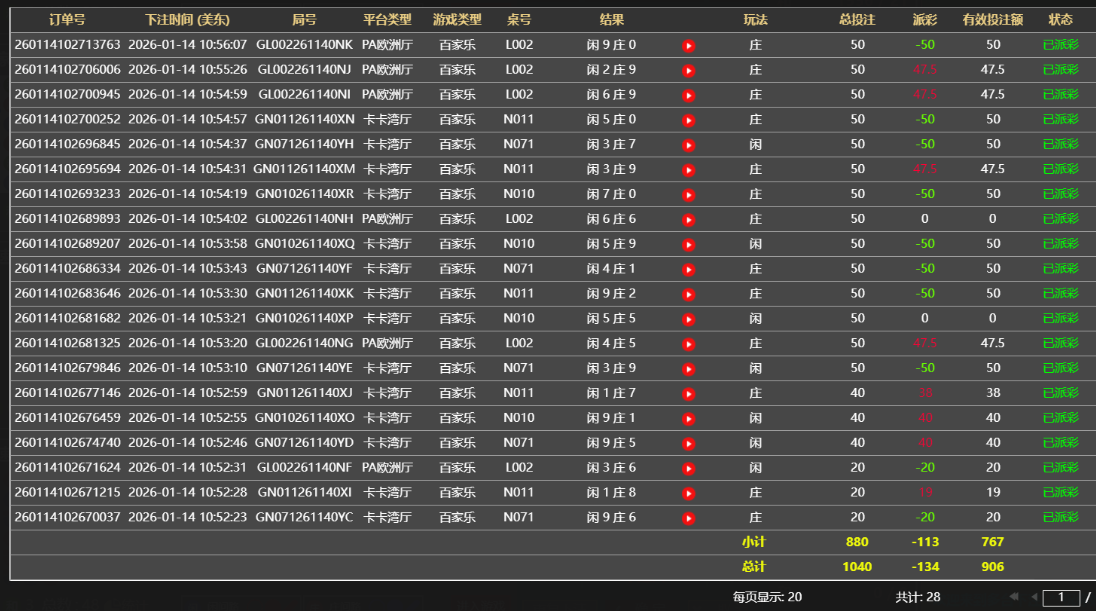The height and width of the screenshot is (611, 1096).
Task: Click 已派彩 status for order 260114102713763
Action: point(1060,45)
